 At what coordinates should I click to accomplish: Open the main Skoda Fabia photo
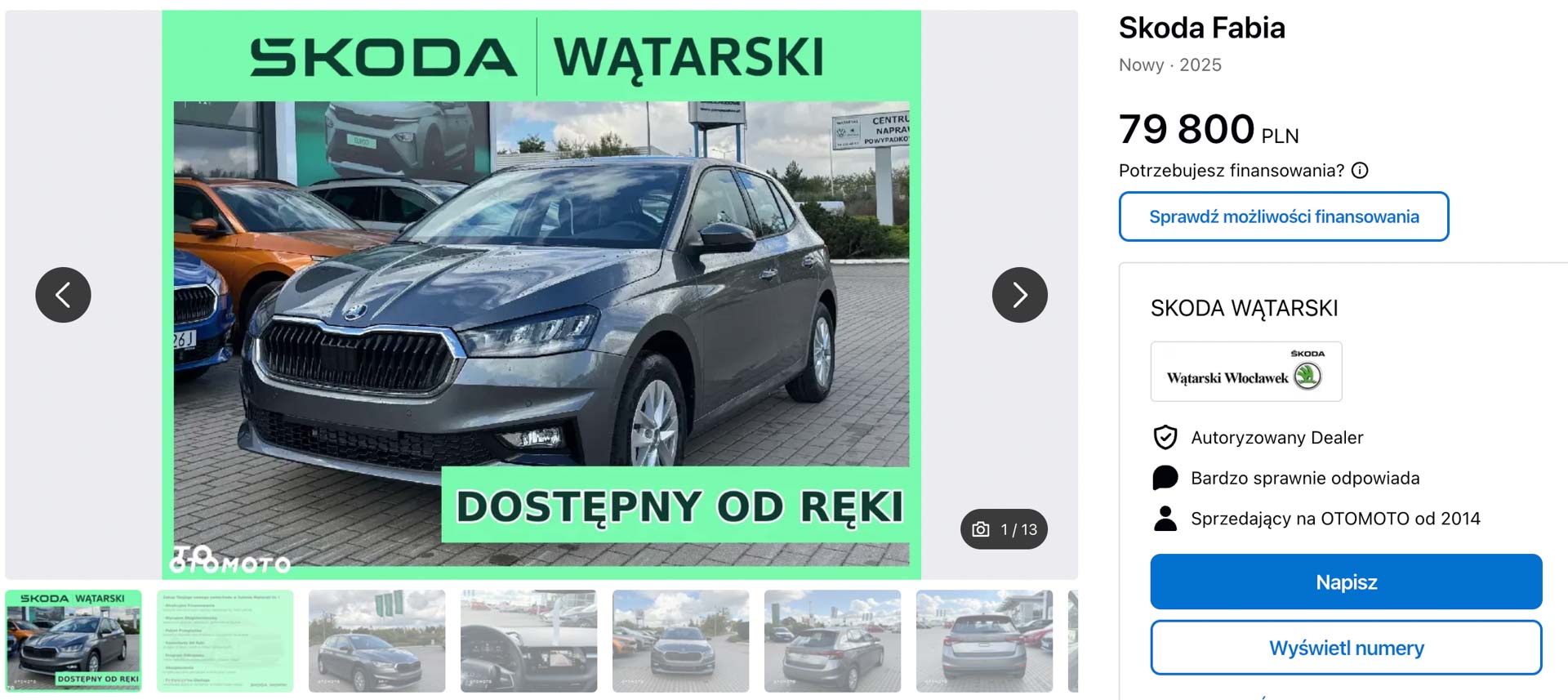tap(541, 295)
